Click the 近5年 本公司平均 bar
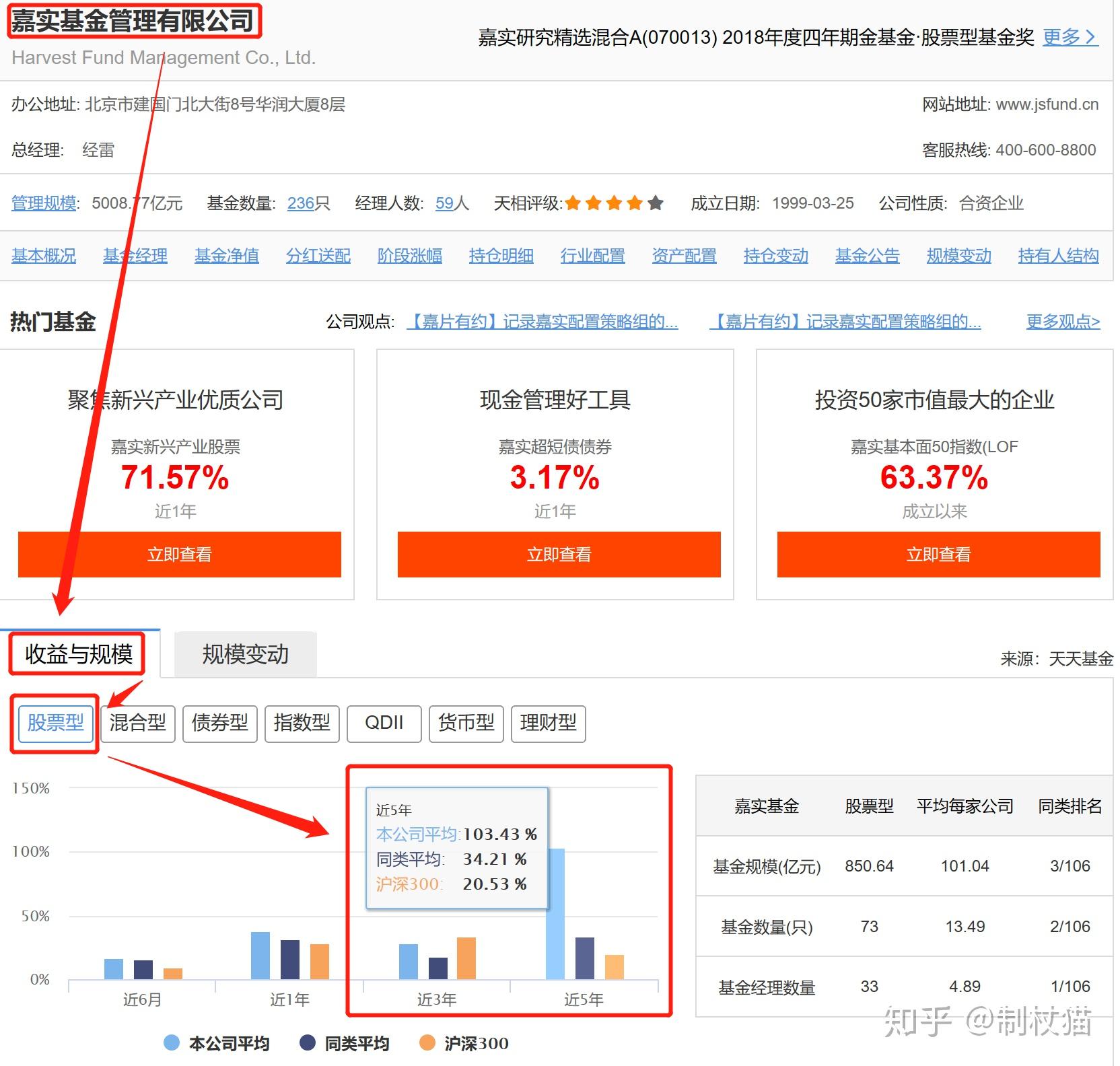The height and width of the screenshot is (1066, 1120). pyautogui.click(x=555, y=914)
